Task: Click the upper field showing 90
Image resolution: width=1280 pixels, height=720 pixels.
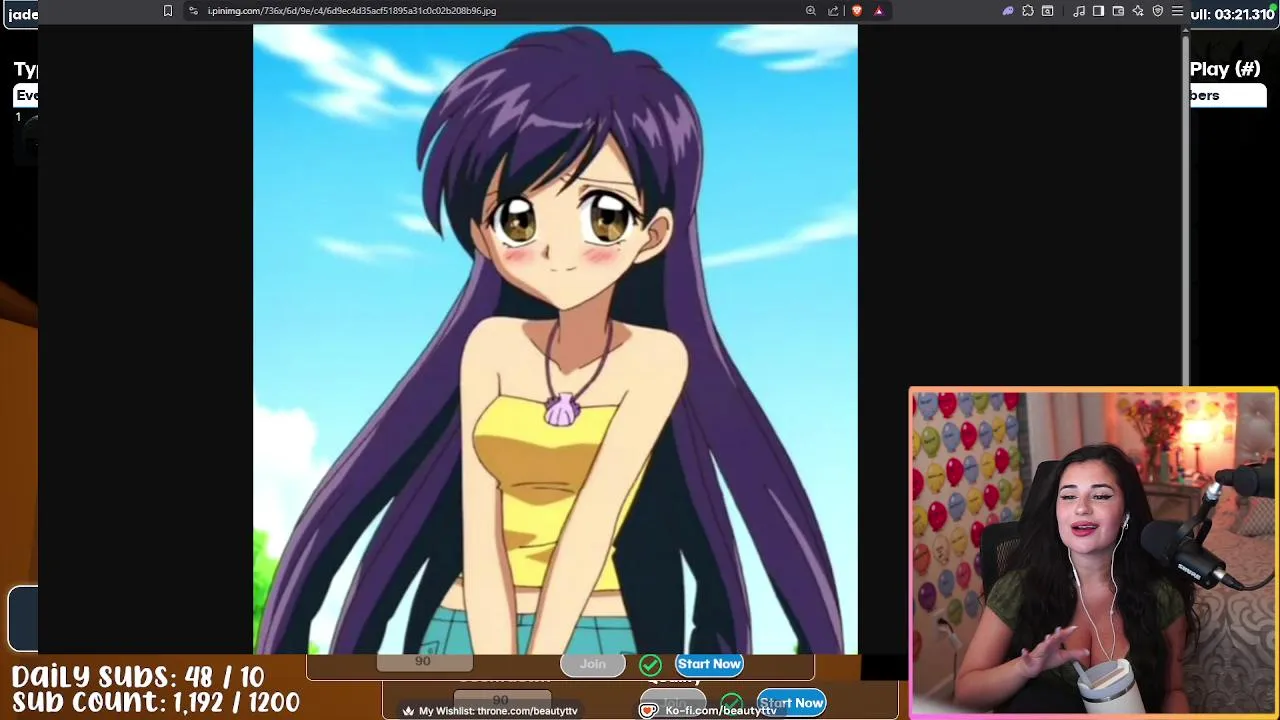Action: coord(423,662)
